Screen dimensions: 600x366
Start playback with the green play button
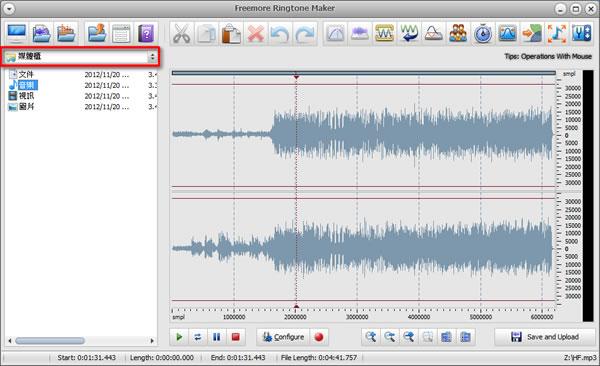(x=179, y=337)
